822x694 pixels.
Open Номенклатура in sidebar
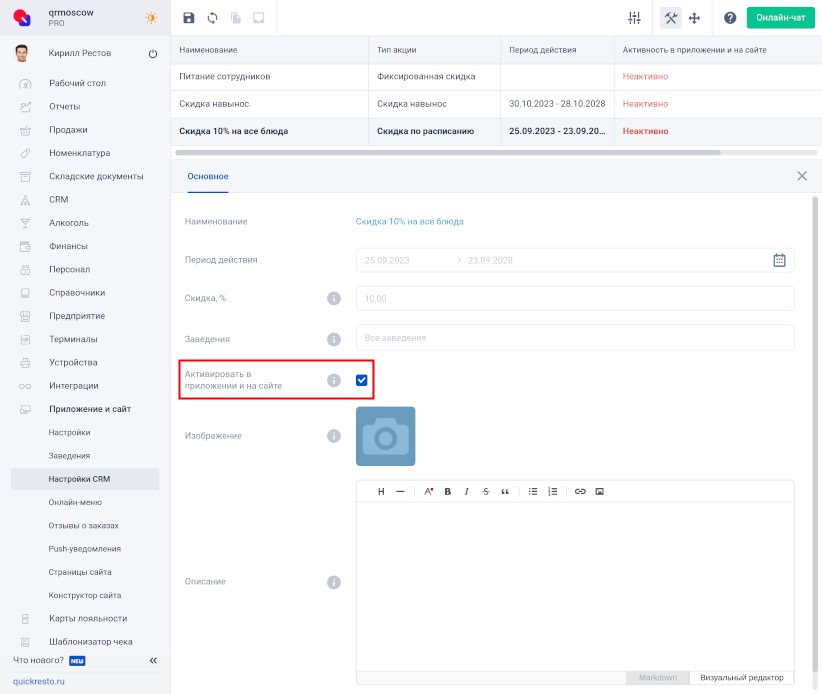(80, 153)
